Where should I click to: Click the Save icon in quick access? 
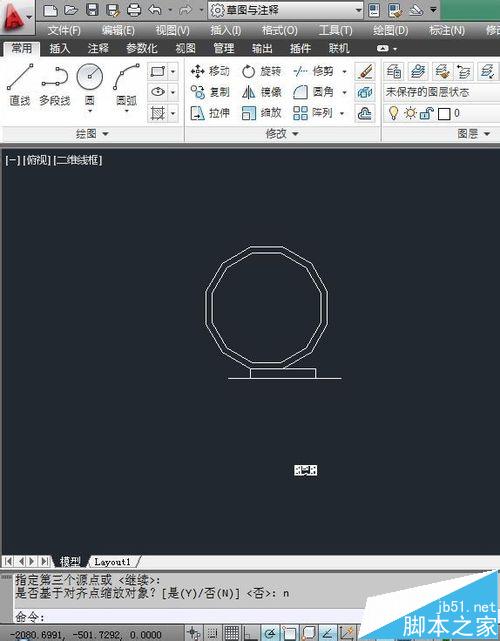[x=92, y=10]
